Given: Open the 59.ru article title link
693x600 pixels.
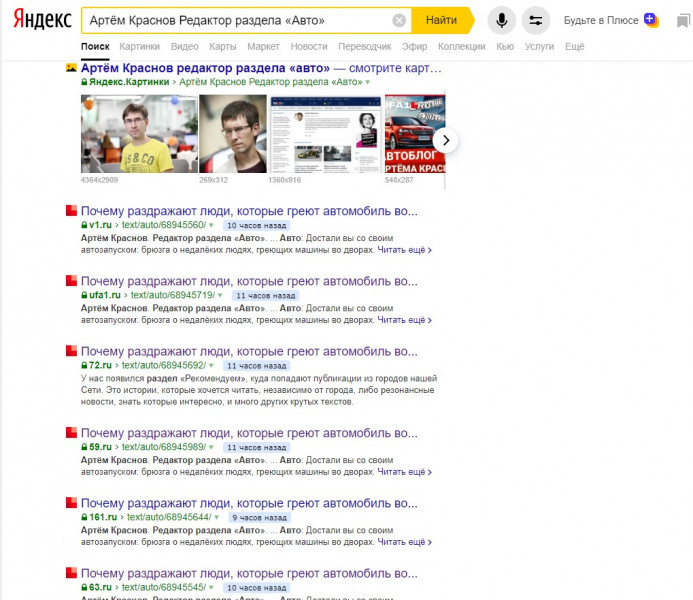Looking at the screenshot, I should pyautogui.click(x=249, y=433).
